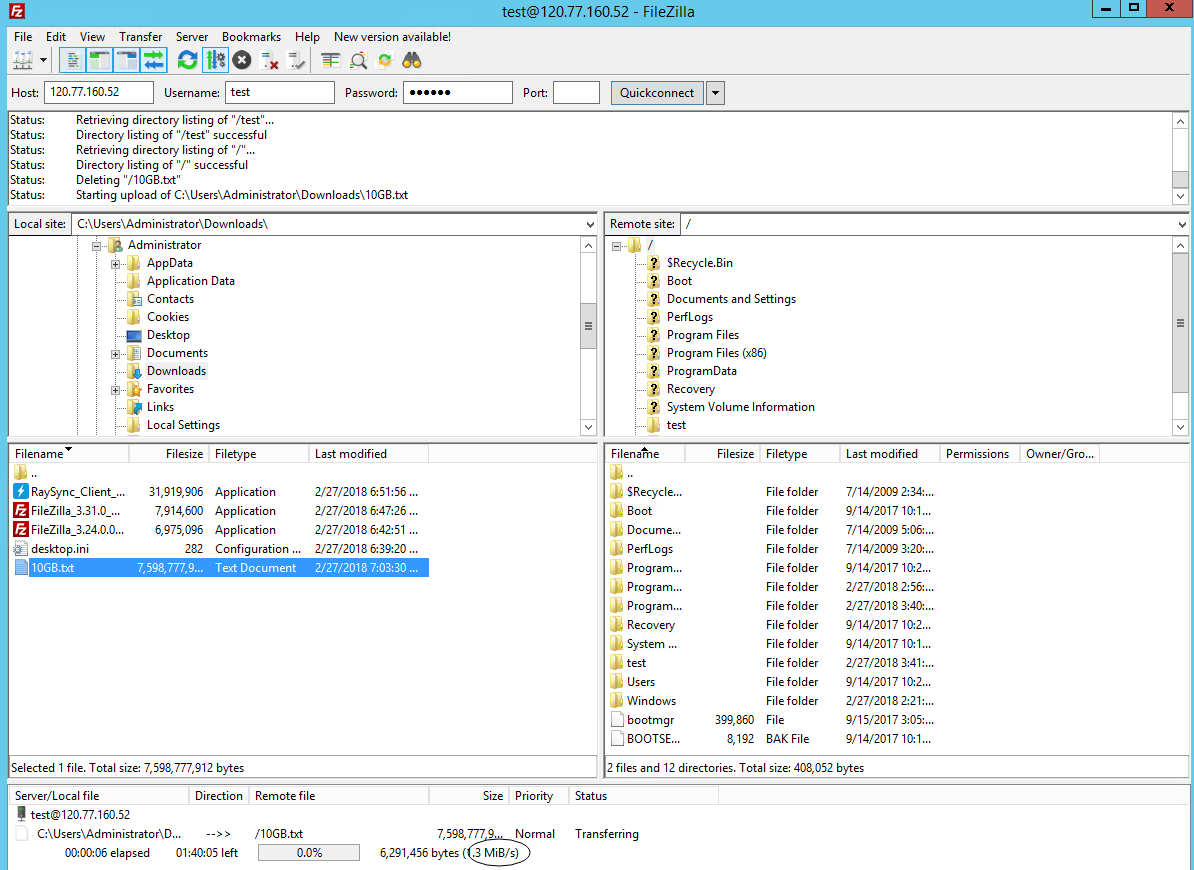This screenshot has height=870, width=1194.
Task: Click the Host input field
Action: pos(99,92)
